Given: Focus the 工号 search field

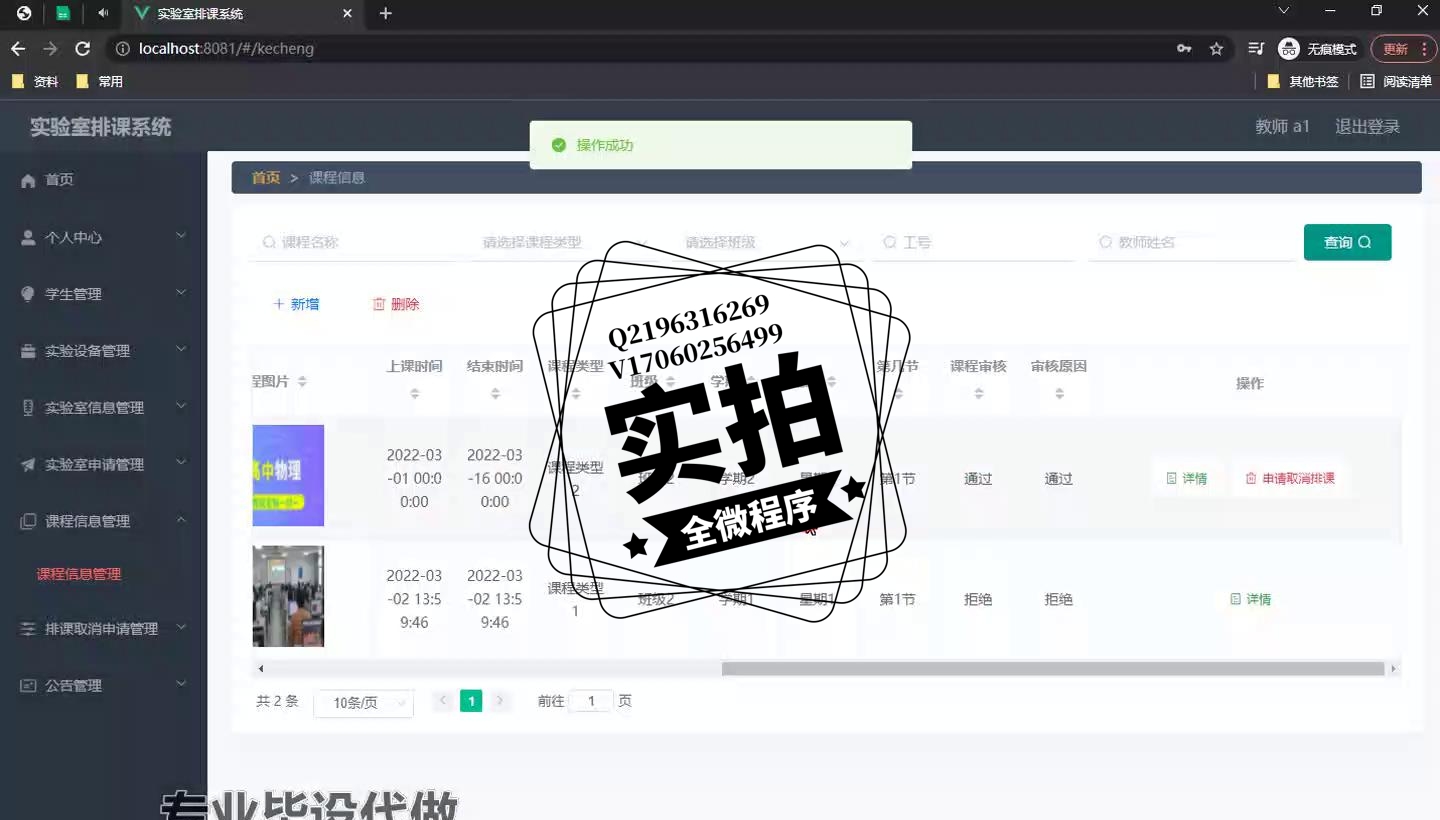Looking at the screenshot, I should [x=973, y=242].
